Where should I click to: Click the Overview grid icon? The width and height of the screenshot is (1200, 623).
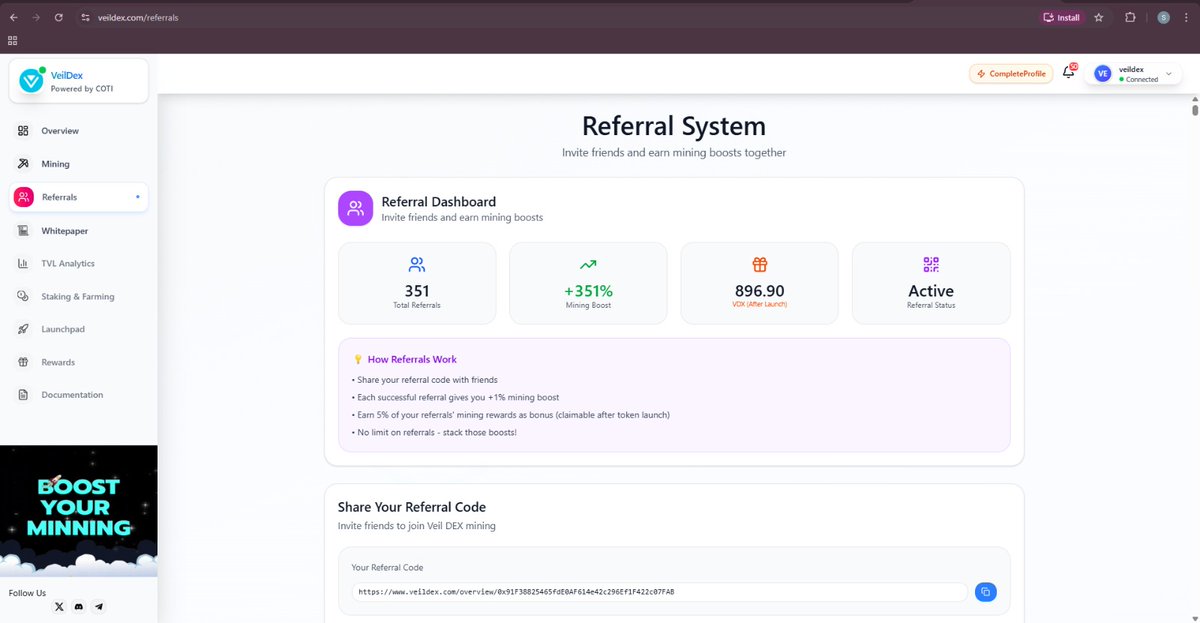[x=23, y=131]
